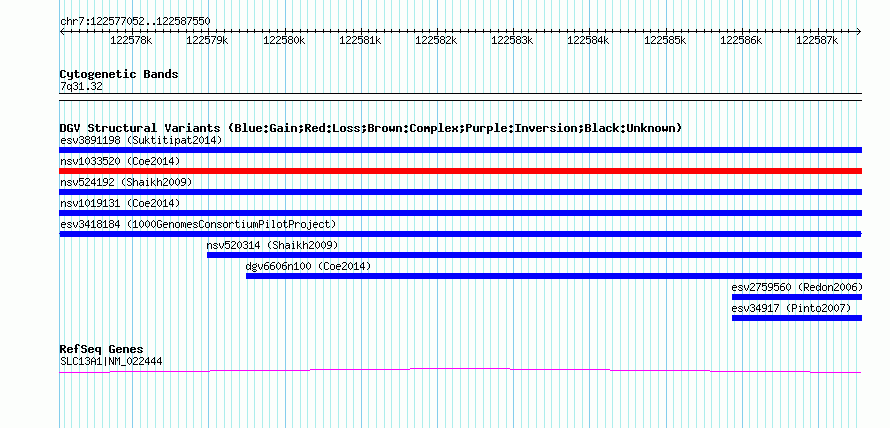Click the nsv1033520 (Coe2014) variant label
890x428 pixels.
point(120,161)
